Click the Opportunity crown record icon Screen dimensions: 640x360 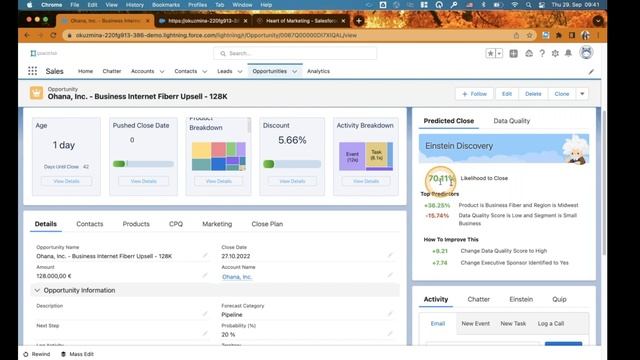click(x=36, y=93)
